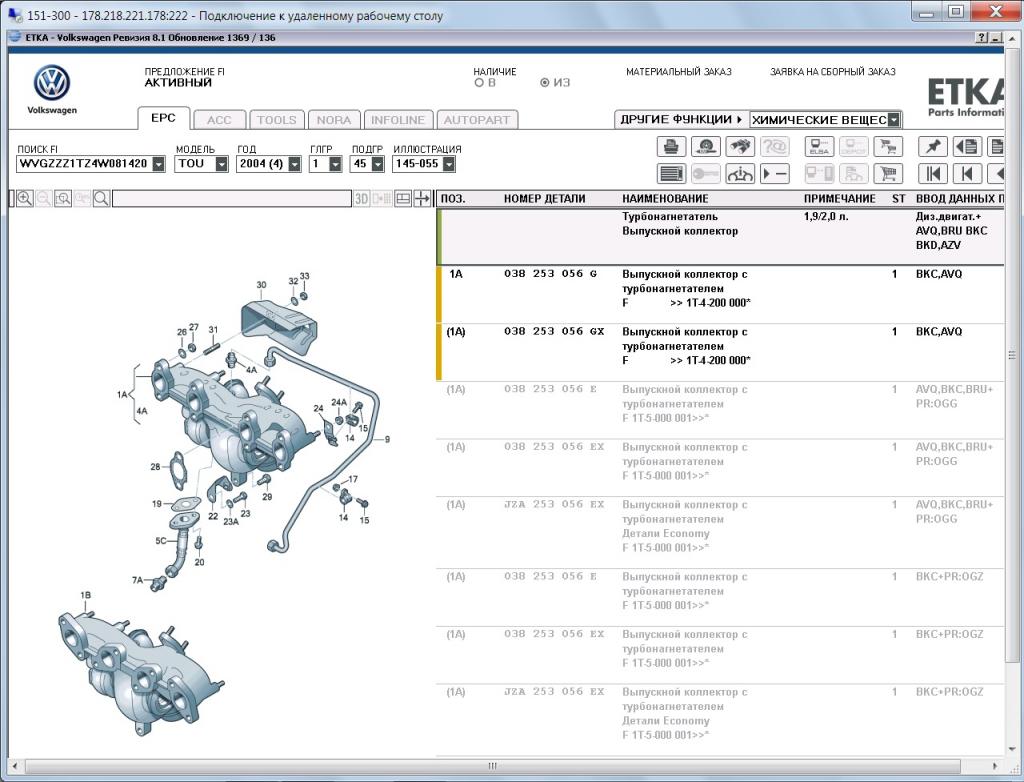Image resolution: width=1024 pixels, height=782 pixels.
Task: Expand the ГЛГР dropdown showing 1
Action: point(335,164)
